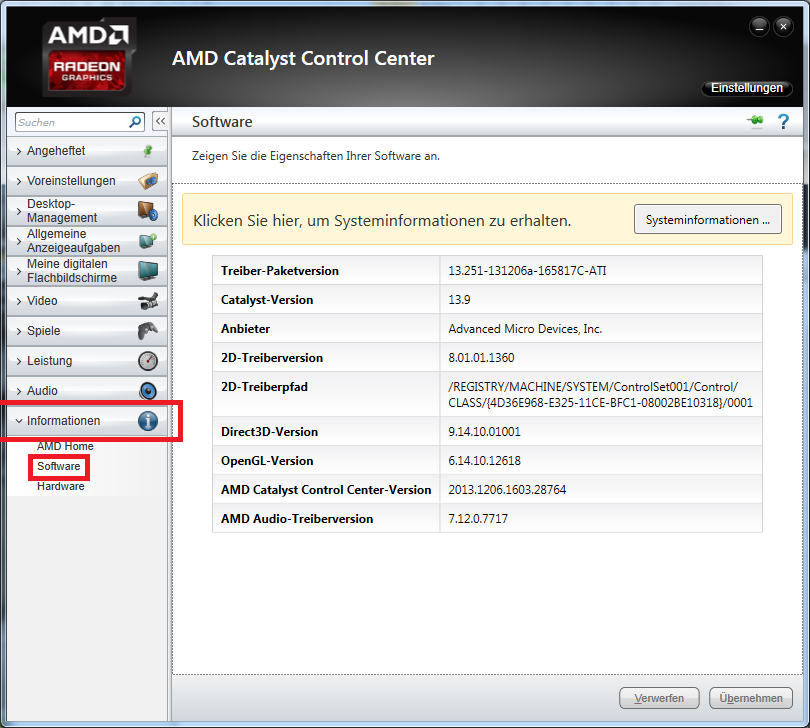Select OpenGL-Version value 6.14.10.12618
Screen dimensions: 810x728
(x=484, y=461)
